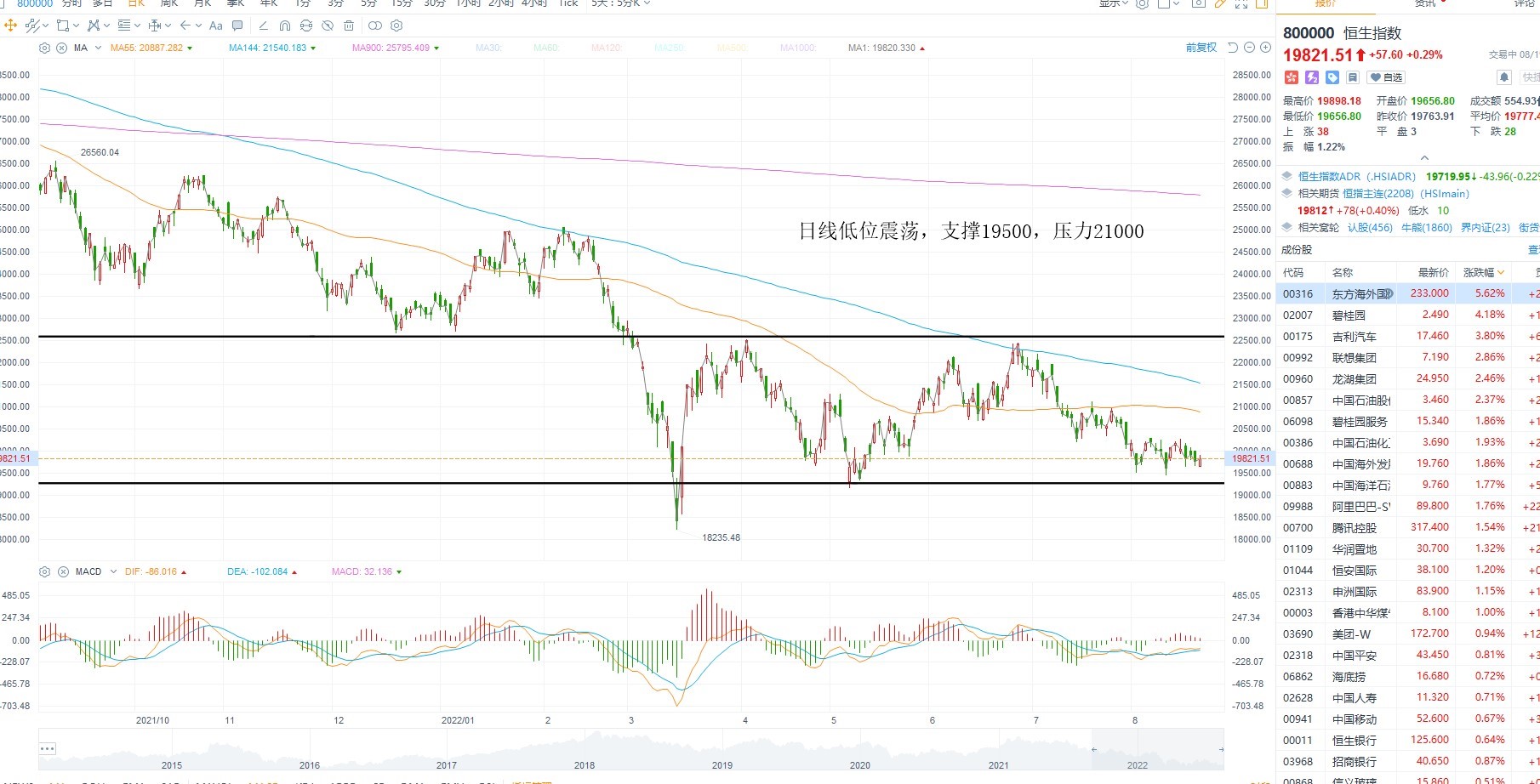The width and height of the screenshot is (1540, 784).
Task: Zoom in chart with plus circle icon
Action: (1264, 48)
